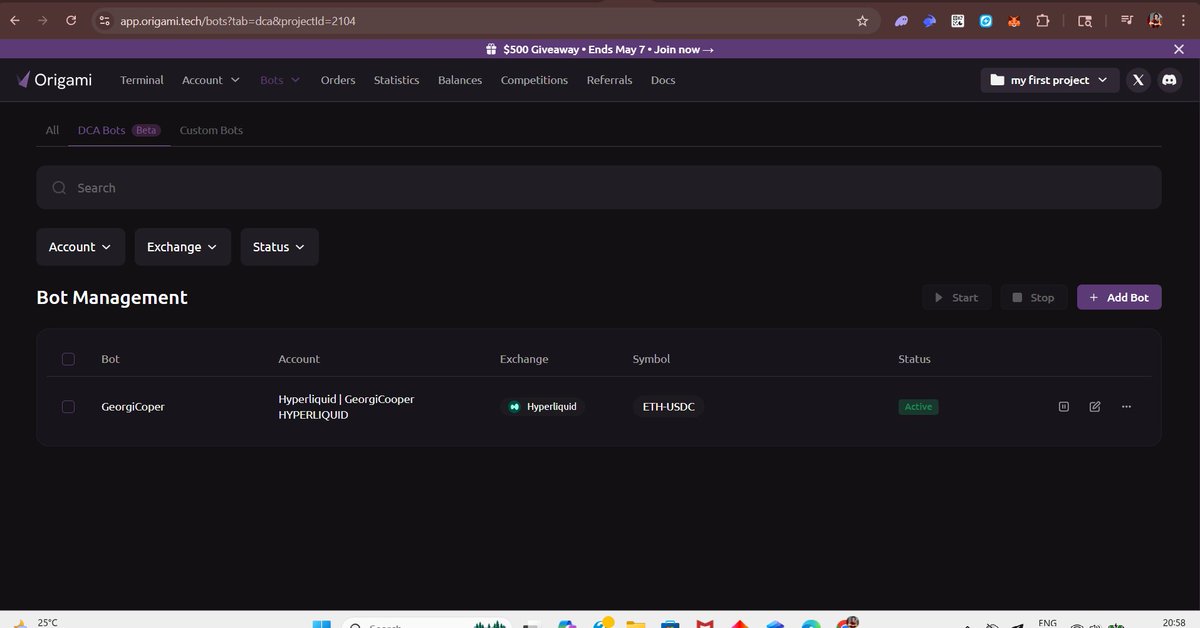Open the Extensions puzzle menu
Image resolution: width=1200 pixels, height=628 pixels.
1042,20
